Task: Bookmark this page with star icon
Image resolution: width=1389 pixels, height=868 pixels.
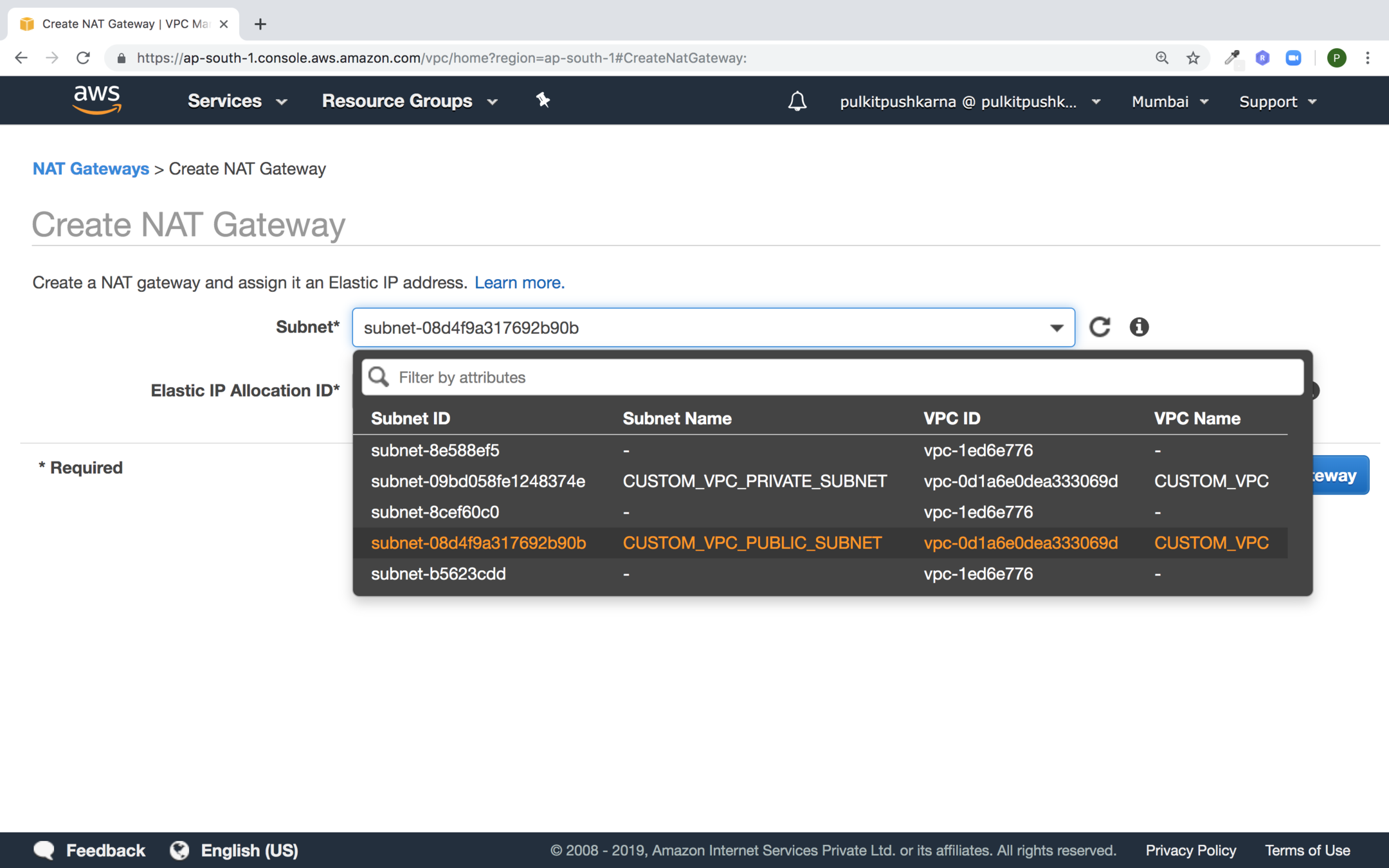Action: (x=1194, y=58)
